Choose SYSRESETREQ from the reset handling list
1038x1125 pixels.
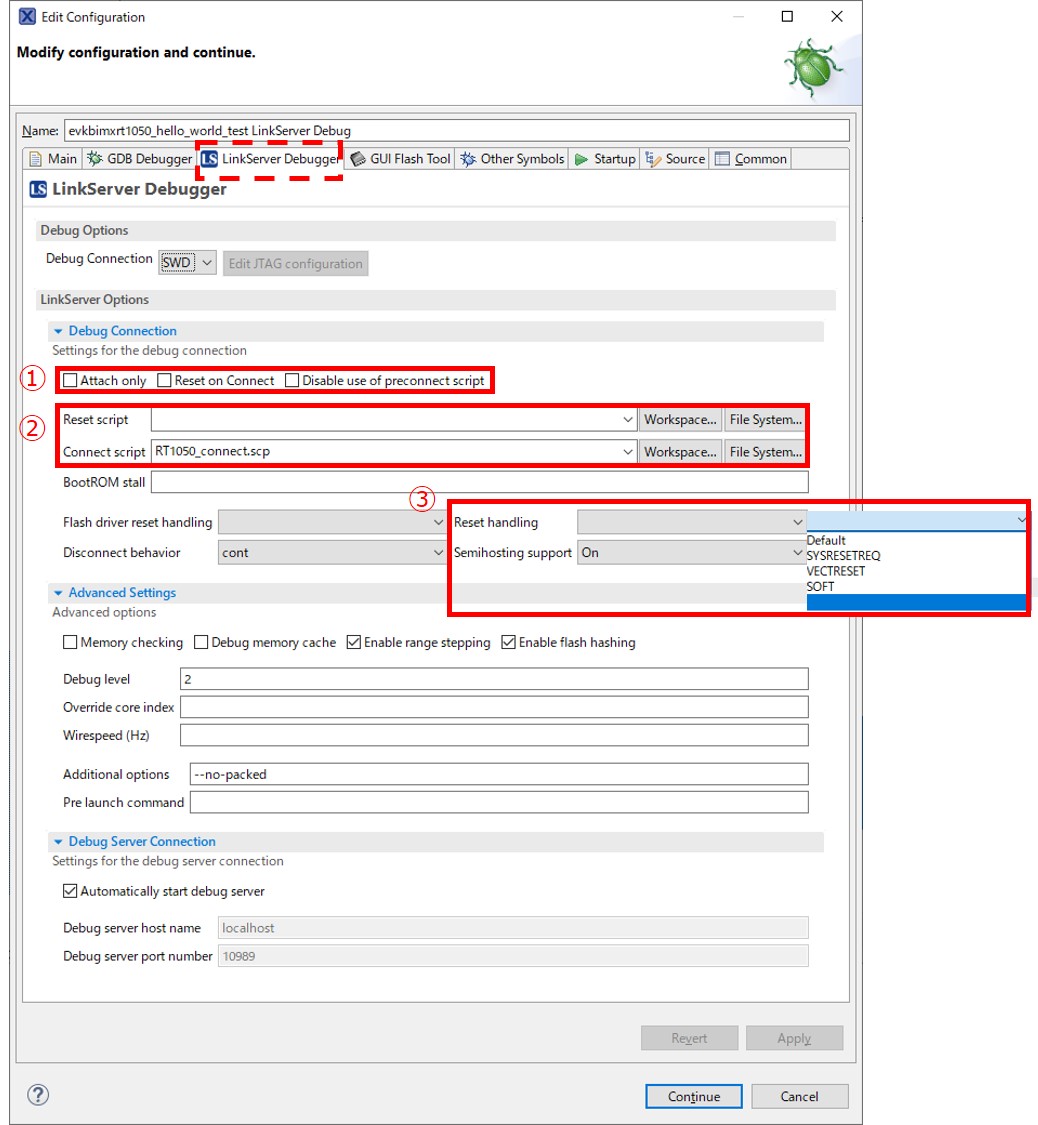click(x=843, y=556)
